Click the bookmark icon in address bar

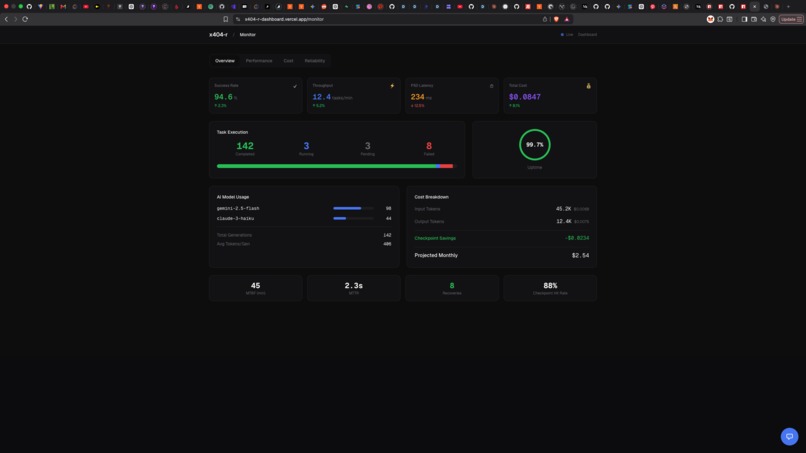(225, 19)
